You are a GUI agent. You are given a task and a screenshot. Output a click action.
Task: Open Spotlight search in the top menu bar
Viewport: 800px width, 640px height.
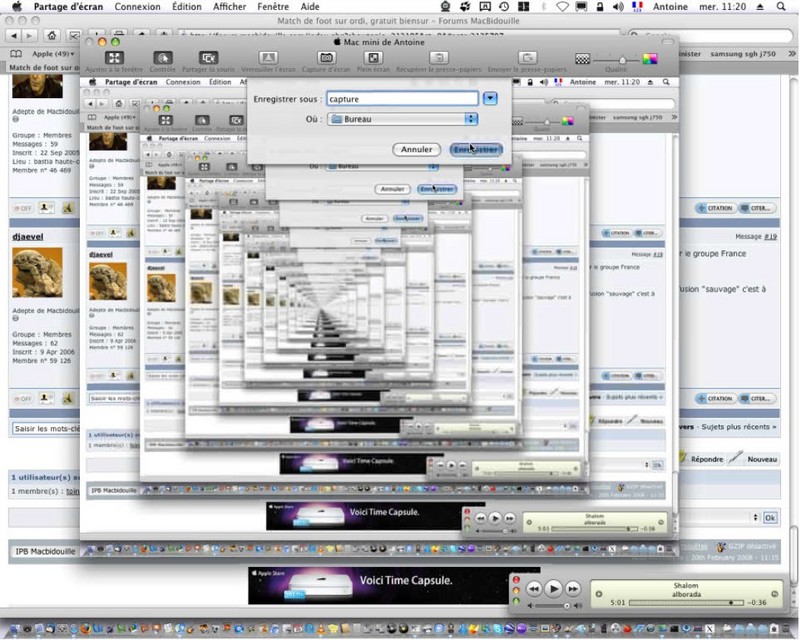(781, 7)
